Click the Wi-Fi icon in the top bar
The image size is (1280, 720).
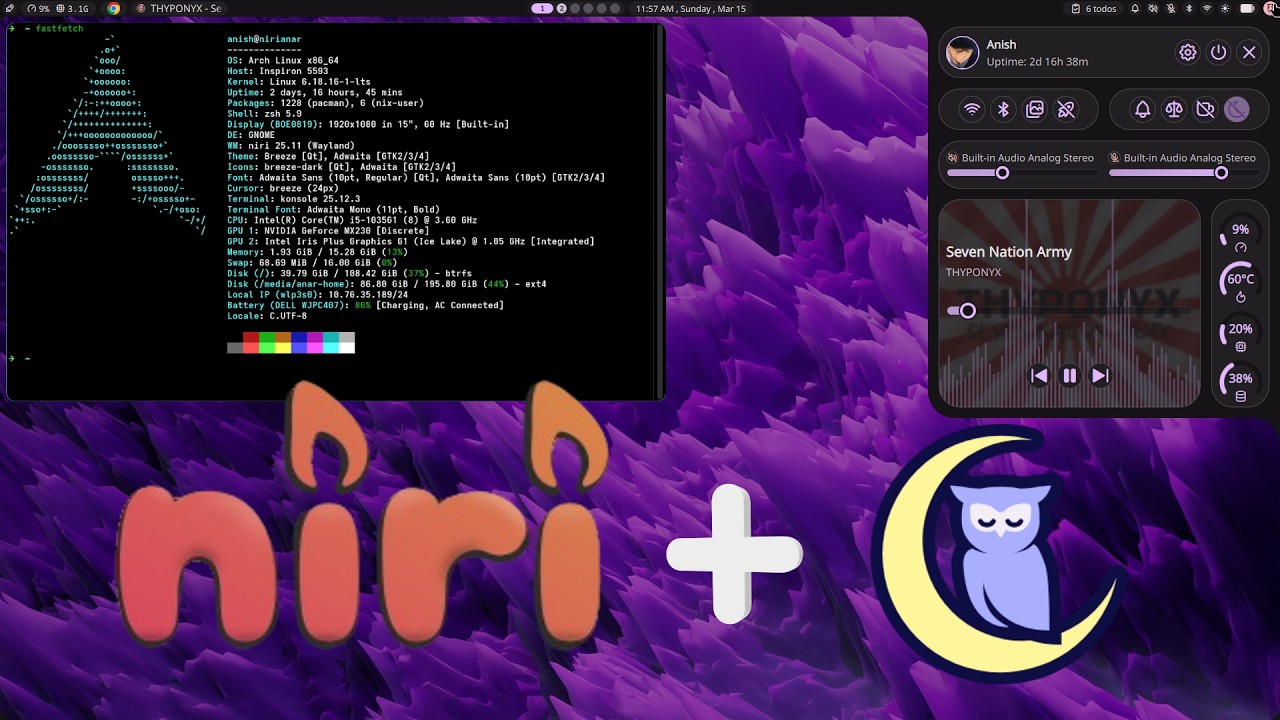pyautogui.click(x=1207, y=8)
